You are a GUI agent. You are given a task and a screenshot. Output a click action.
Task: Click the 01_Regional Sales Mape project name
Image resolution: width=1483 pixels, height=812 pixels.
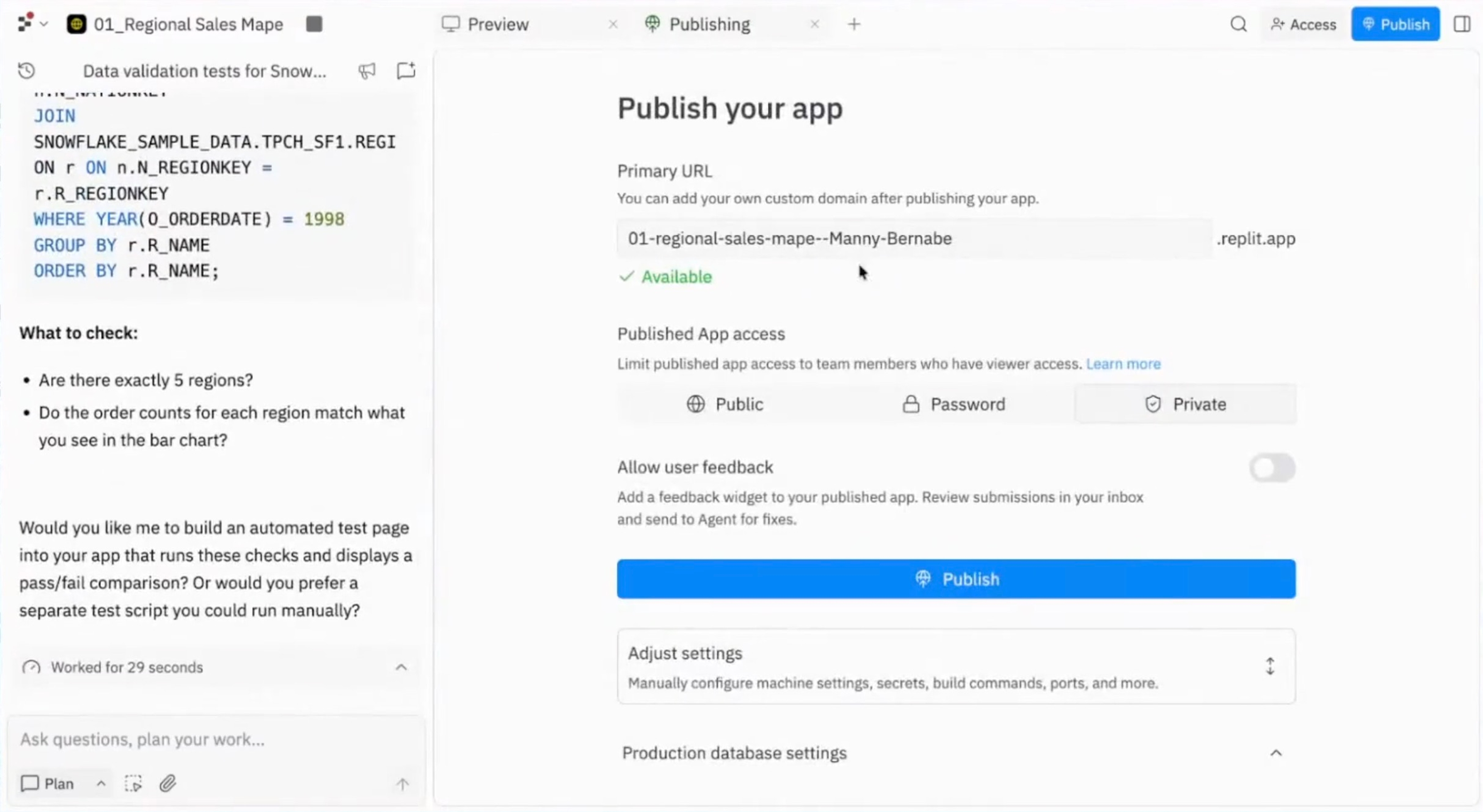188,24
